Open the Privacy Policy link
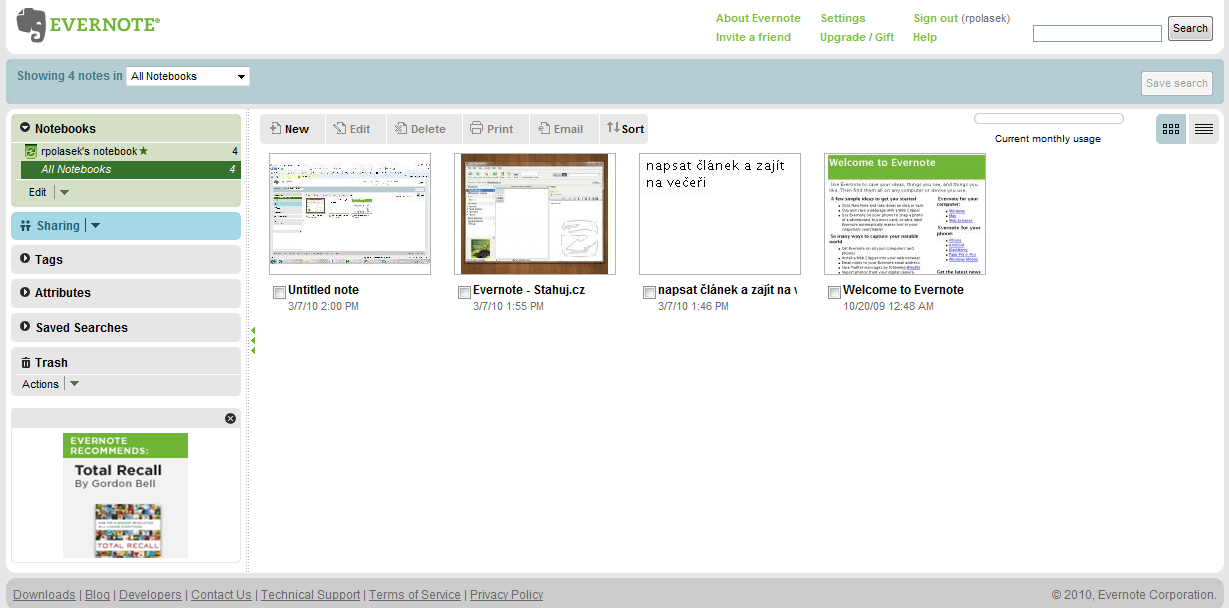Screen dimensions: 1229x608 click(506, 595)
